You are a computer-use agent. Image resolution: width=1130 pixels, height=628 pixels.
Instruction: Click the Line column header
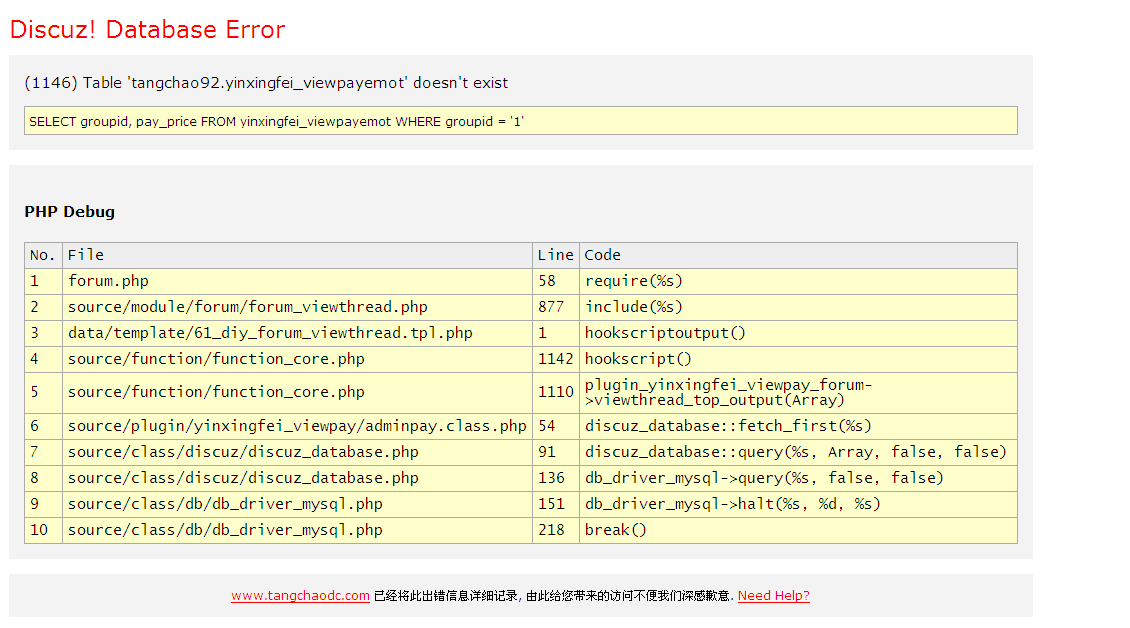coord(555,255)
